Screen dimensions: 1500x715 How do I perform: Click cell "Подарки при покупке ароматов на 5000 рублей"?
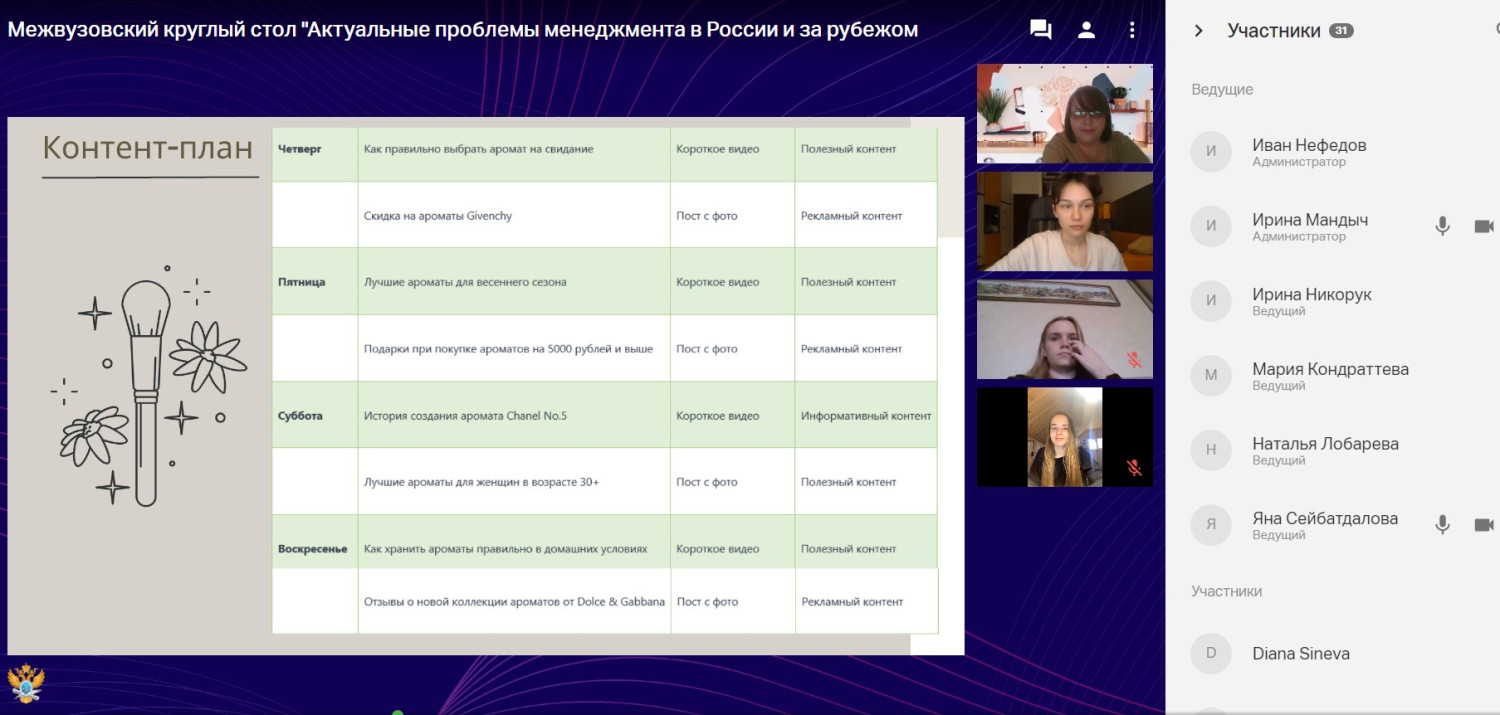click(x=514, y=348)
